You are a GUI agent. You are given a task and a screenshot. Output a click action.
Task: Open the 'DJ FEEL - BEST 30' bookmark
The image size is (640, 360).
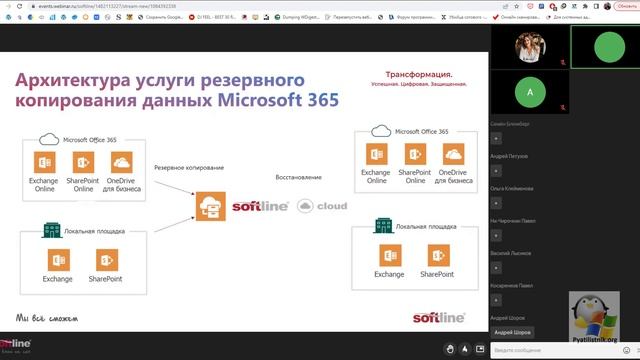pyautogui.click(x=213, y=17)
